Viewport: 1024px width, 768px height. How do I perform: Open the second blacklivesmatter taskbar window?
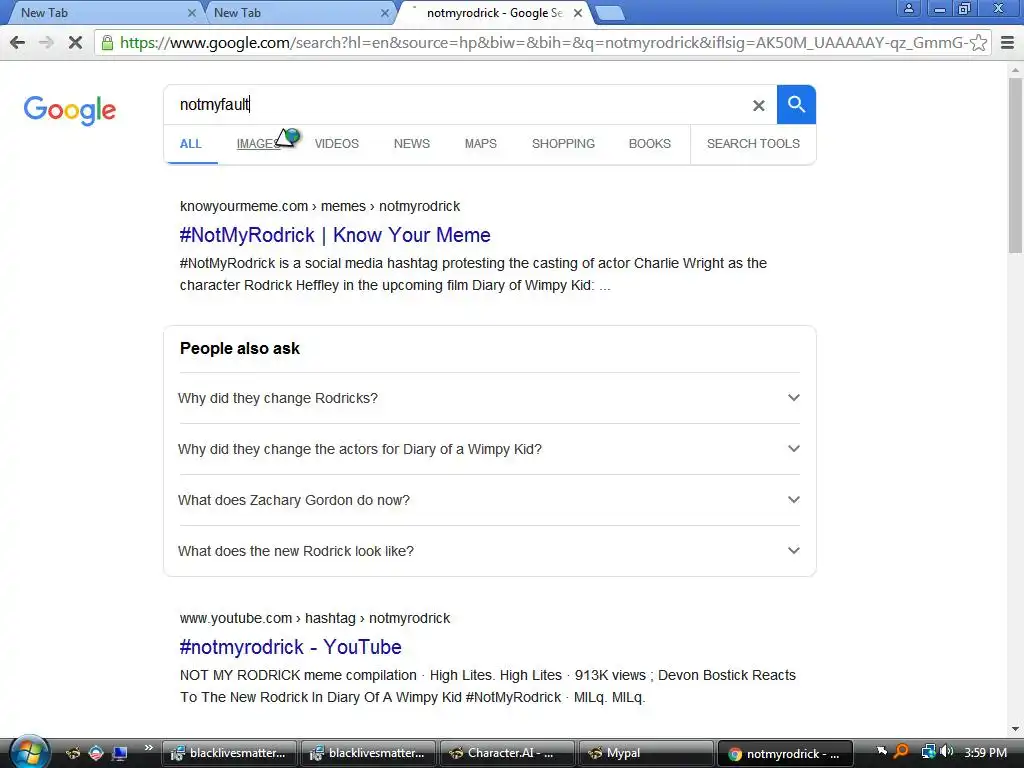tap(368, 753)
